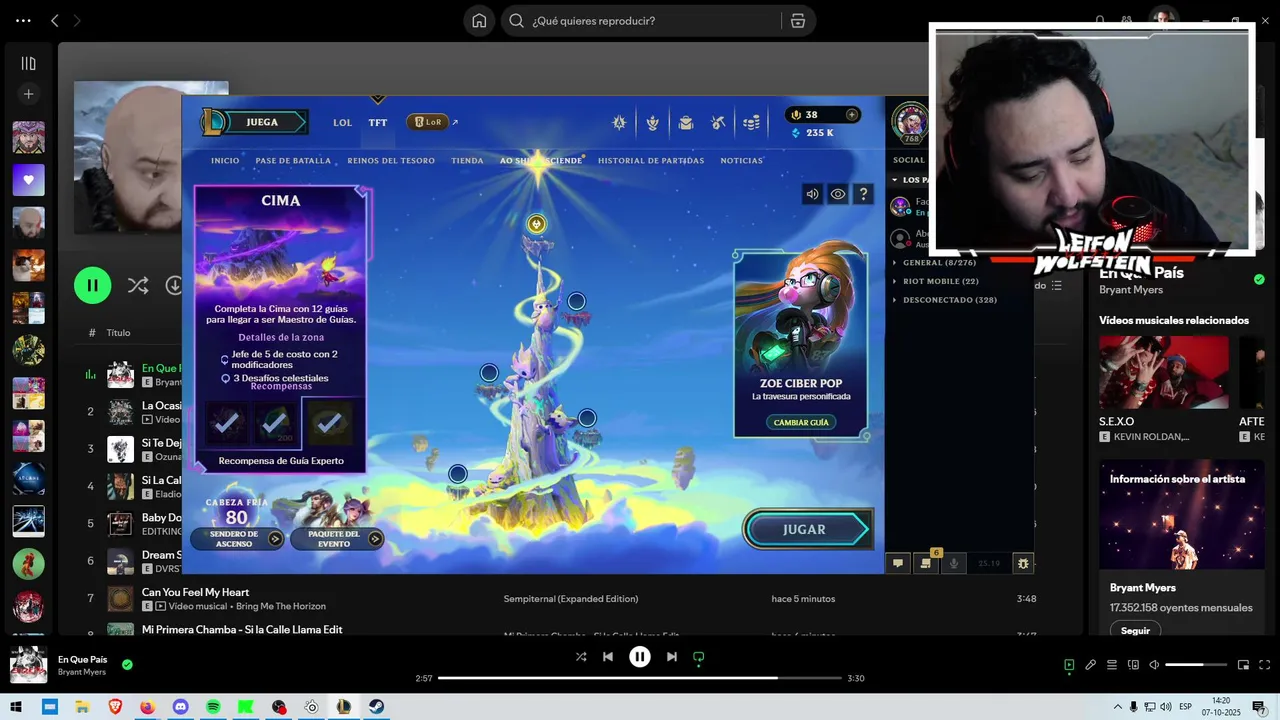Skip to previous track in player bar

click(608, 657)
